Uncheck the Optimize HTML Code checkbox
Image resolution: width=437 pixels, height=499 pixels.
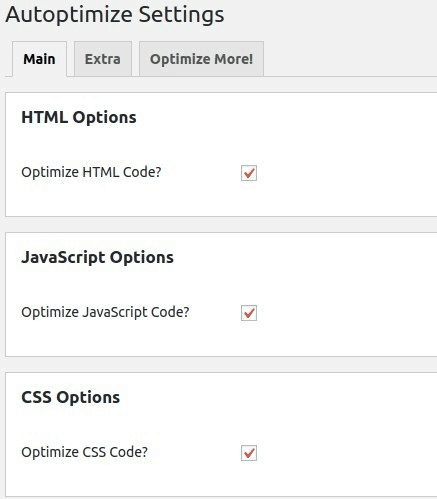(249, 173)
